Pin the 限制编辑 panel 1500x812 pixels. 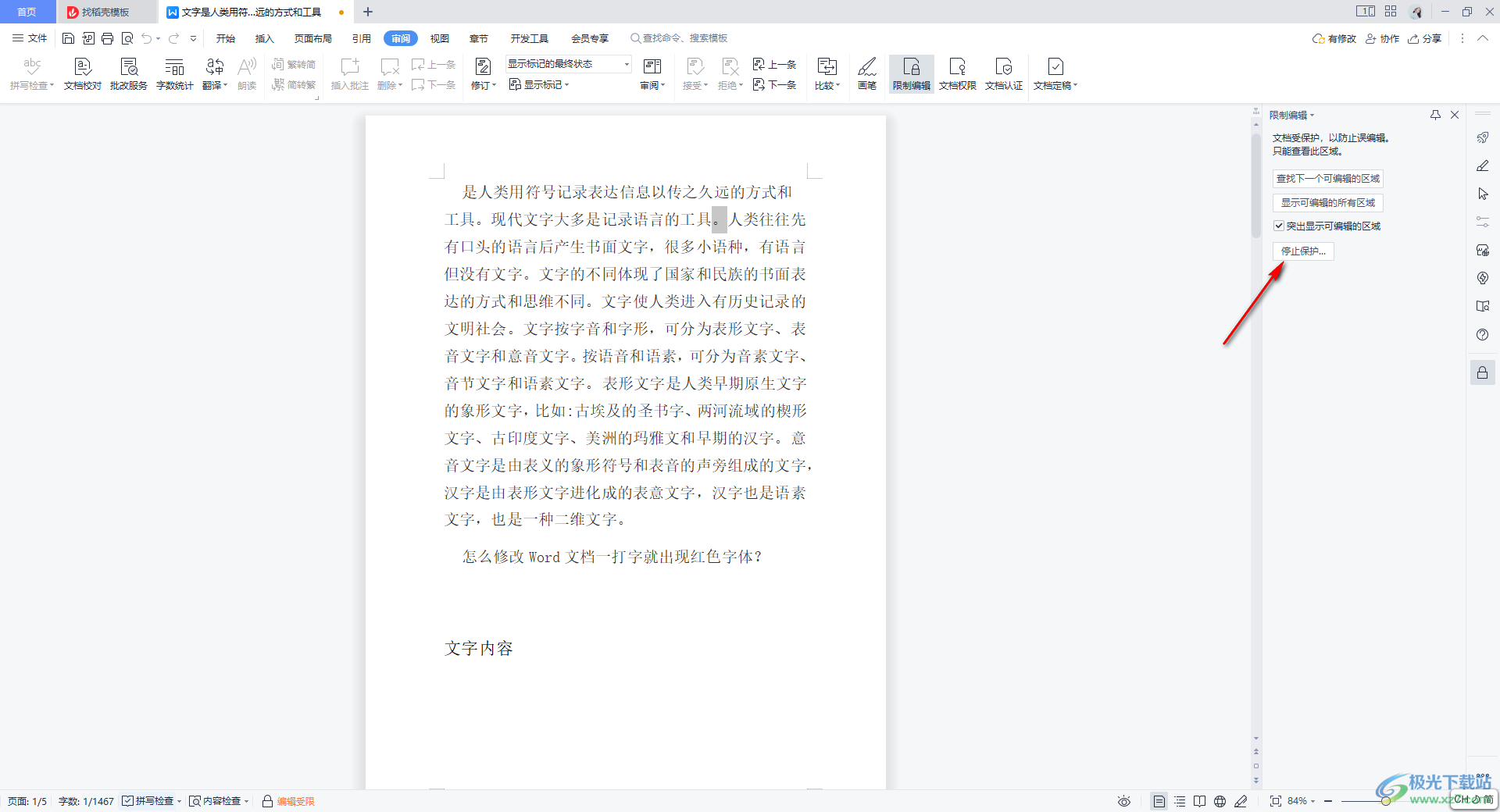pos(1435,115)
